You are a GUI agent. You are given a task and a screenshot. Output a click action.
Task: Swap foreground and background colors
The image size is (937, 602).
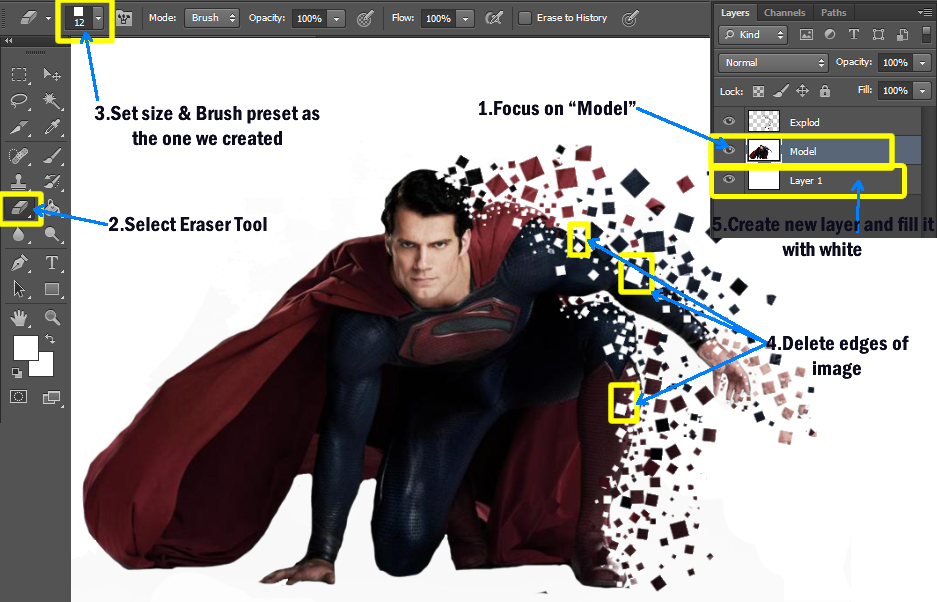coord(50,339)
